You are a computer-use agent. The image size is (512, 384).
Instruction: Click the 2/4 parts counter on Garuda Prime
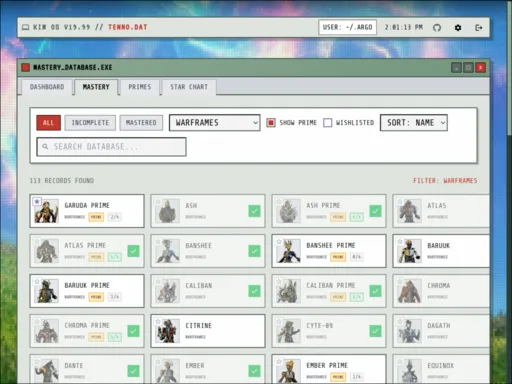click(115, 217)
